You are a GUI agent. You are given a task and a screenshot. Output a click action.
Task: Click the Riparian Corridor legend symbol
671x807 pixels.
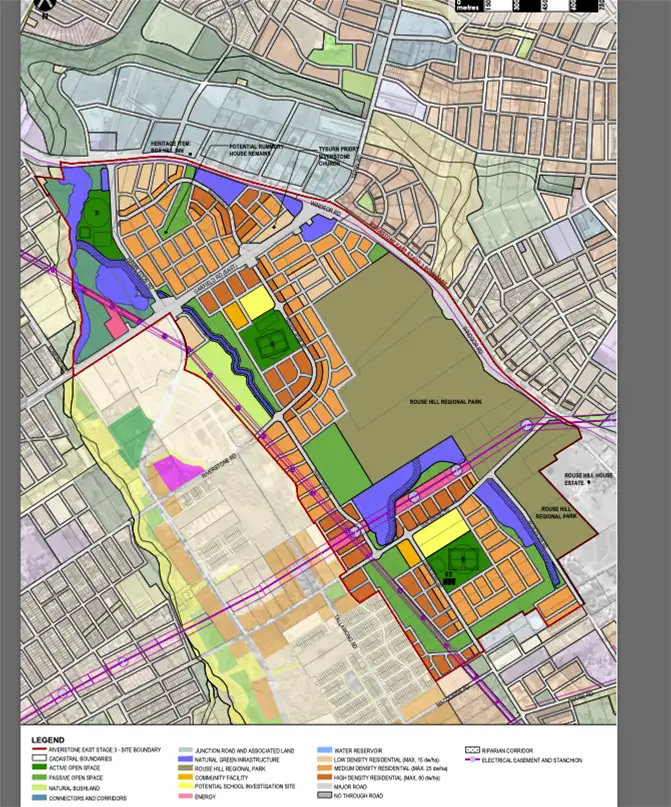476,750
